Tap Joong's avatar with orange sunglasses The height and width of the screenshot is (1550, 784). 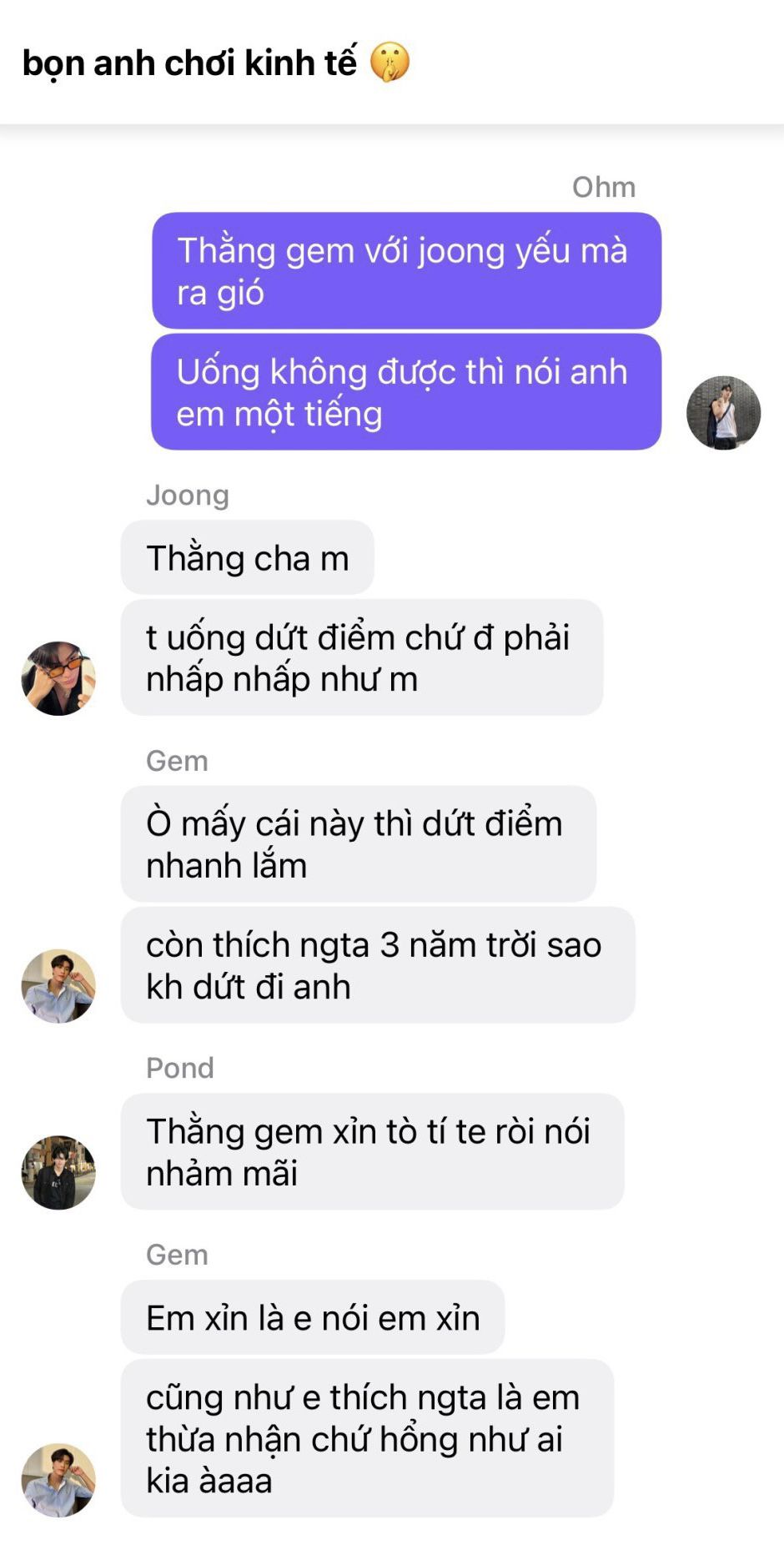pyautogui.click(x=58, y=678)
